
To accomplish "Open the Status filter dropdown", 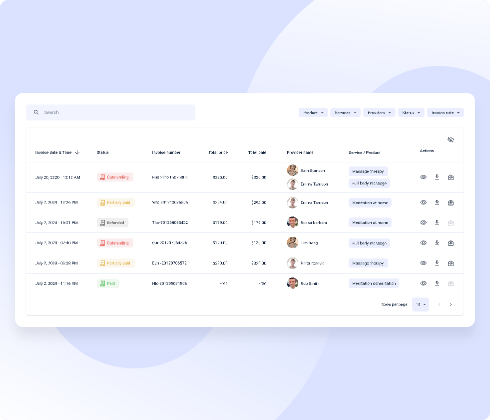I will (x=411, y=113).
